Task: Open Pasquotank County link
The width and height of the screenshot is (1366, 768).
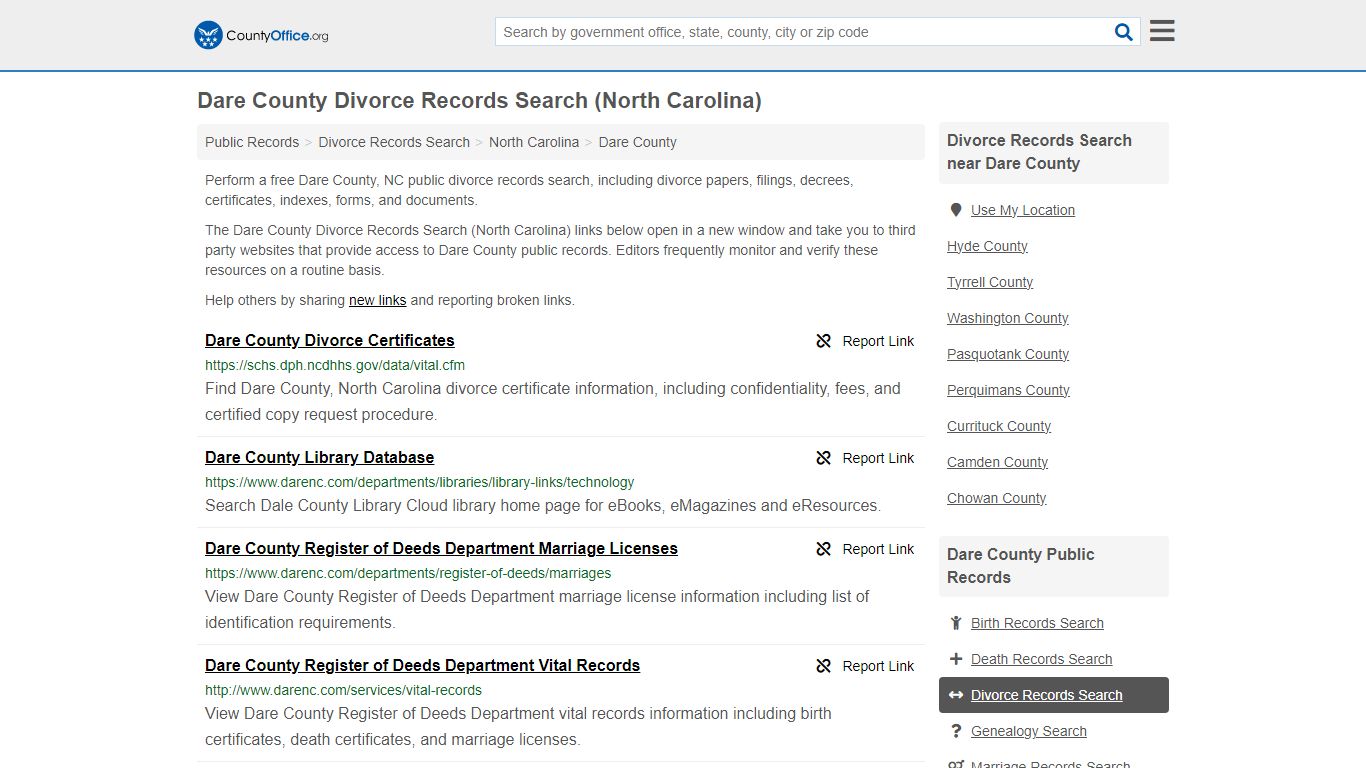Action: (1008, 354)
